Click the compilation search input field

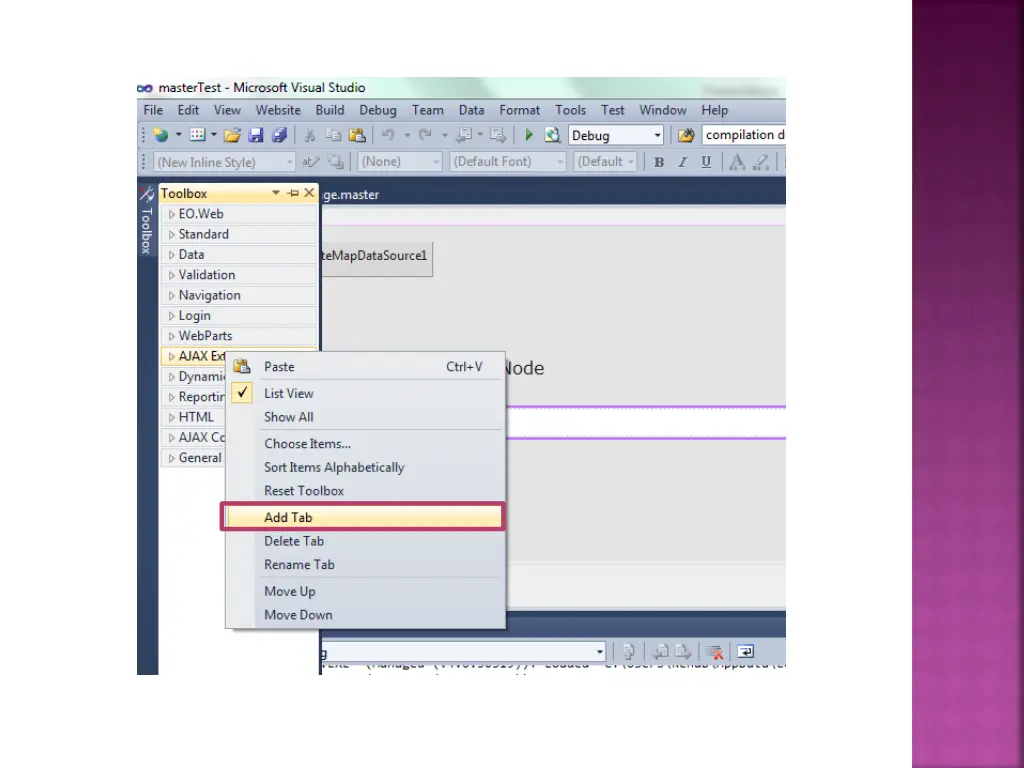point(744,135)
